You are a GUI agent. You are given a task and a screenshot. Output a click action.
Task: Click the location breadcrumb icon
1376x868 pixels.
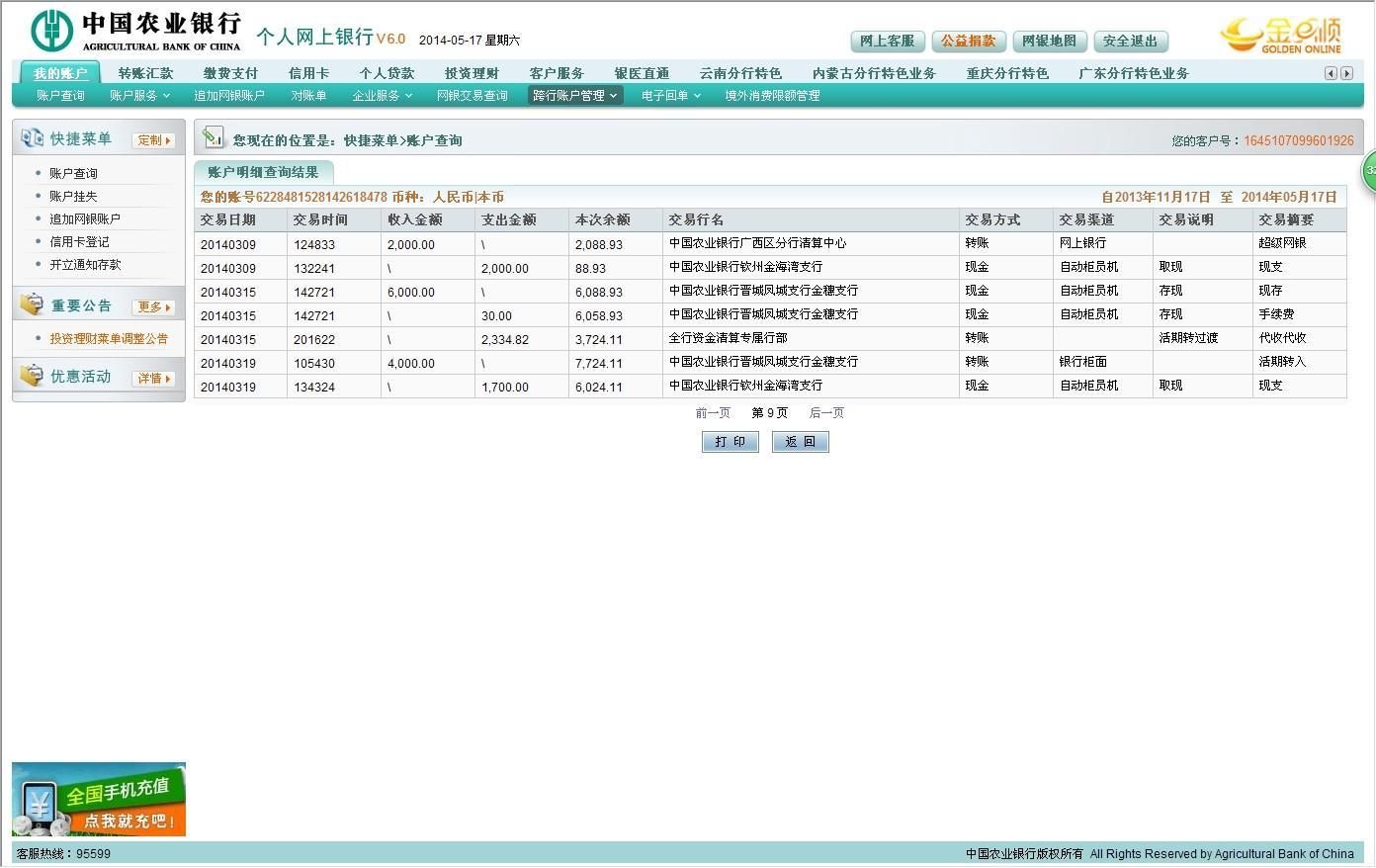213,138
